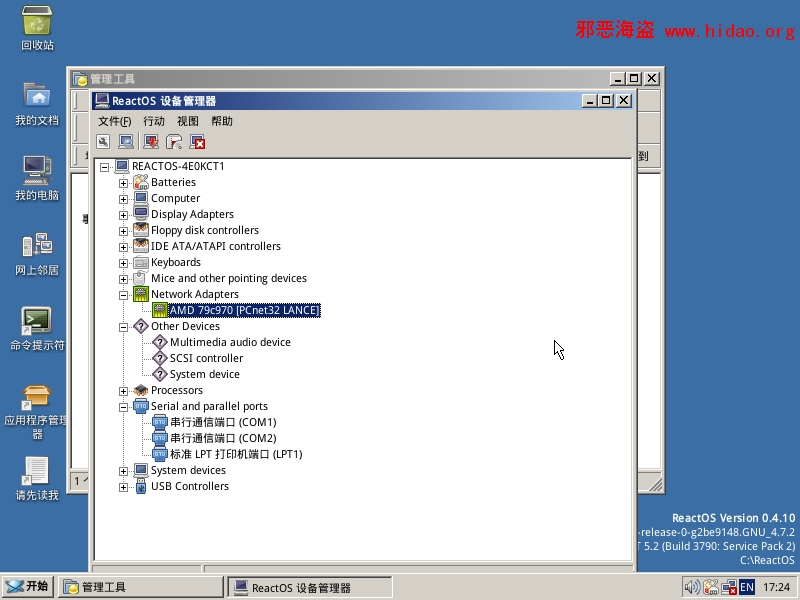Image resolution: width=800 pixels, height=600 pixels.
Task: Click the 开始 Start button
Action: pyautogui.click(x=27, y=587)
